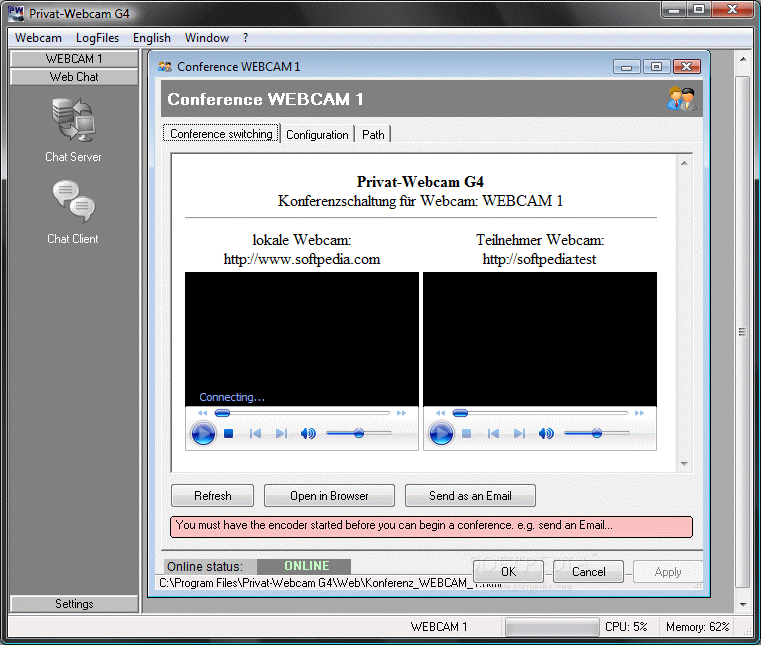
Task: Click the Teilnehmer Webcam seek bar
Action: [x=540, y=413]
